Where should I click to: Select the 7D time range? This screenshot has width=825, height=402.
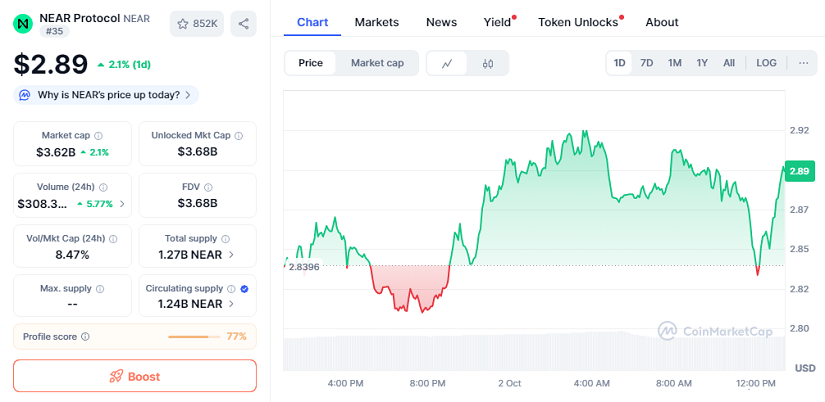click(x=647, y=63)
